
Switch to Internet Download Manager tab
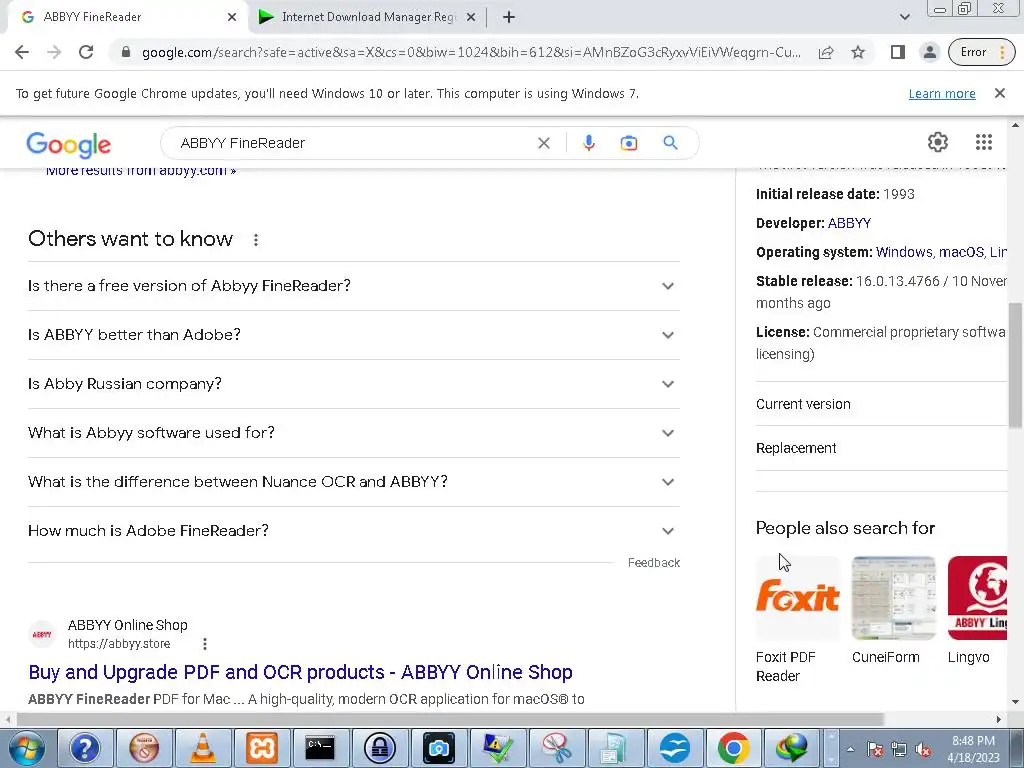366,17
